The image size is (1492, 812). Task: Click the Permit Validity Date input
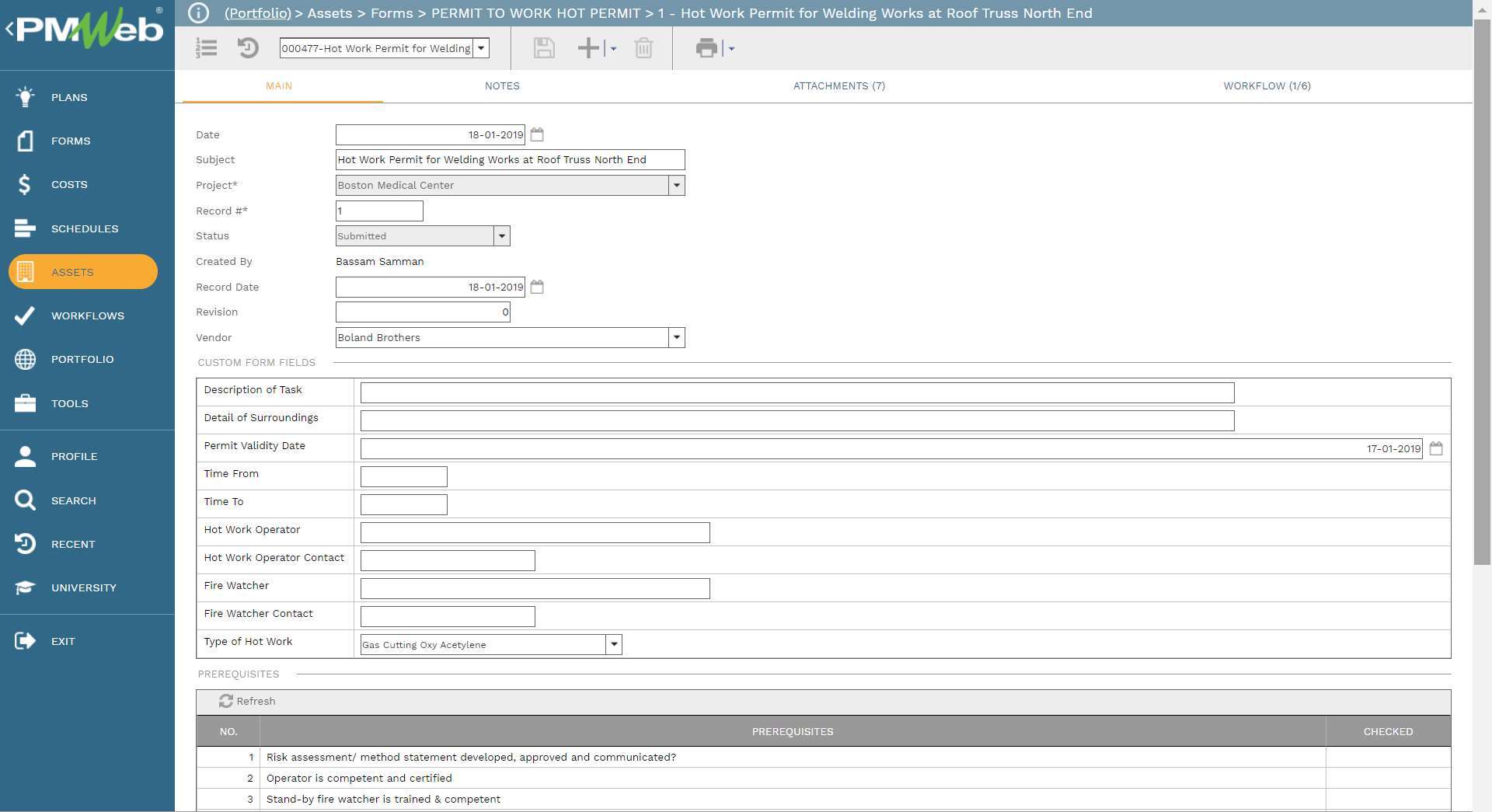click(x=891, y=448)
